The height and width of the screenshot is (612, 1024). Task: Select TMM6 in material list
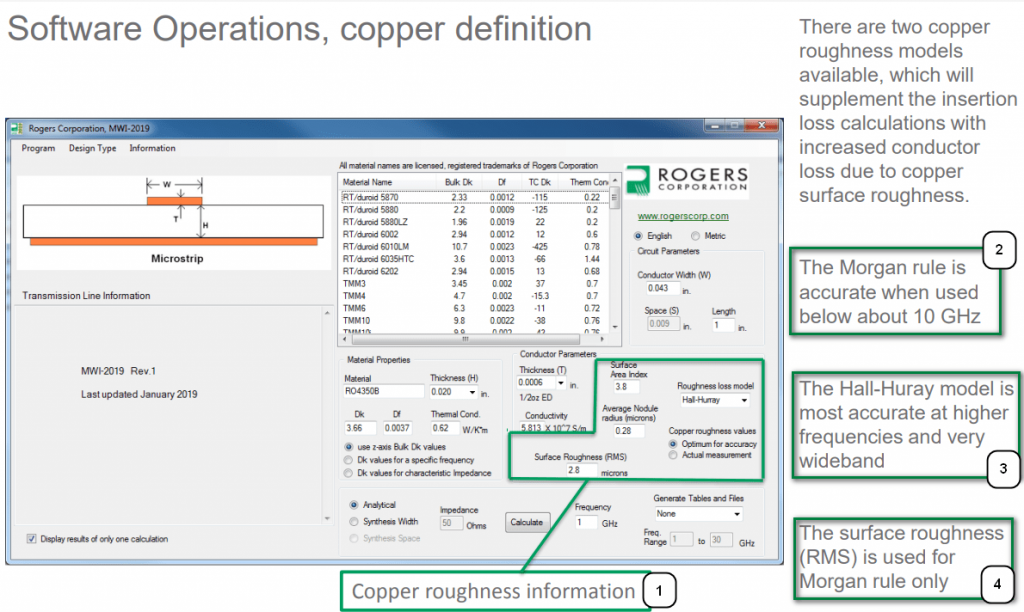tap(475, 308)
